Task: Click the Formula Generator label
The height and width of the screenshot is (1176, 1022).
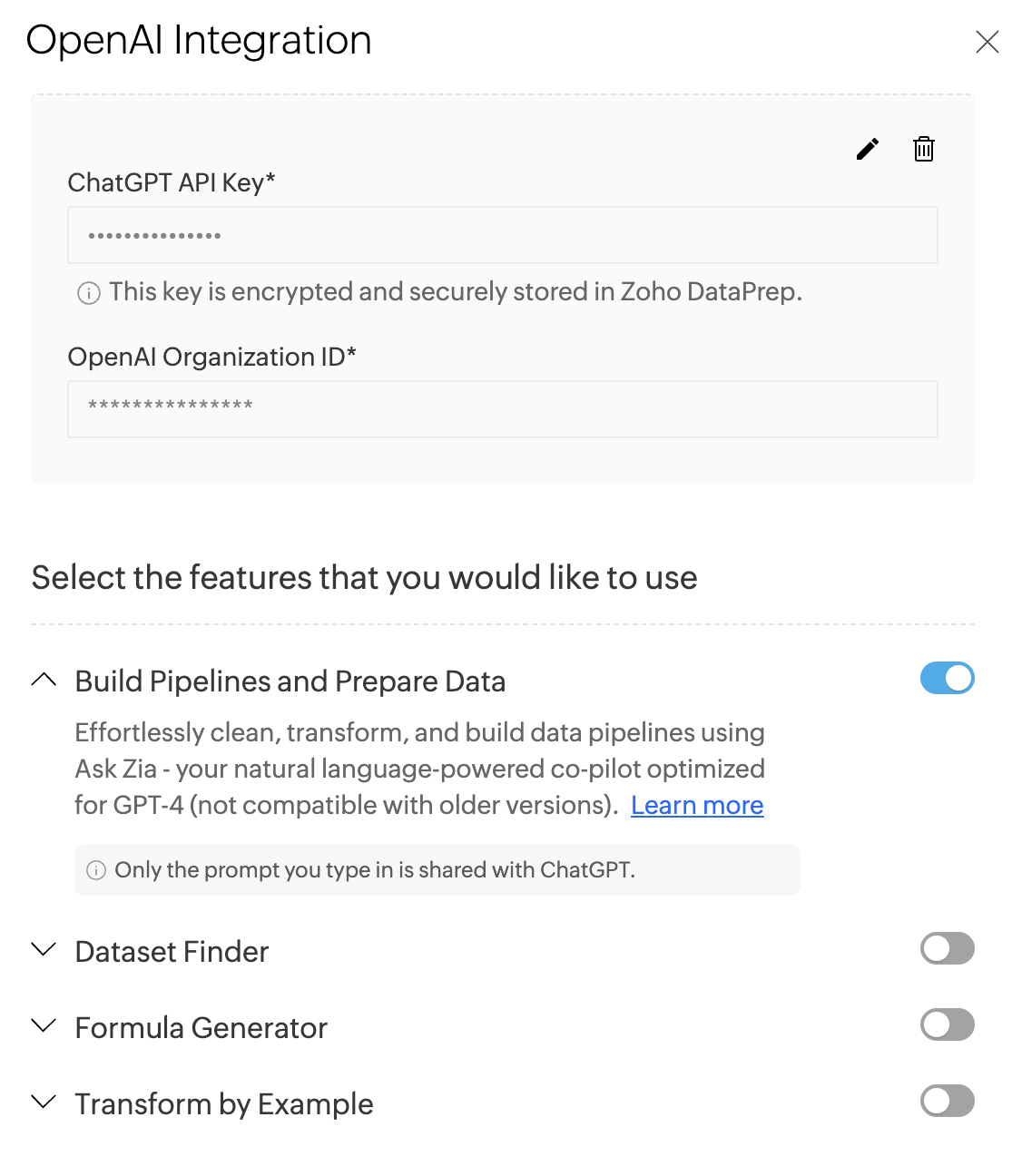Action: pyautogui.click(x=201, y=1027)
